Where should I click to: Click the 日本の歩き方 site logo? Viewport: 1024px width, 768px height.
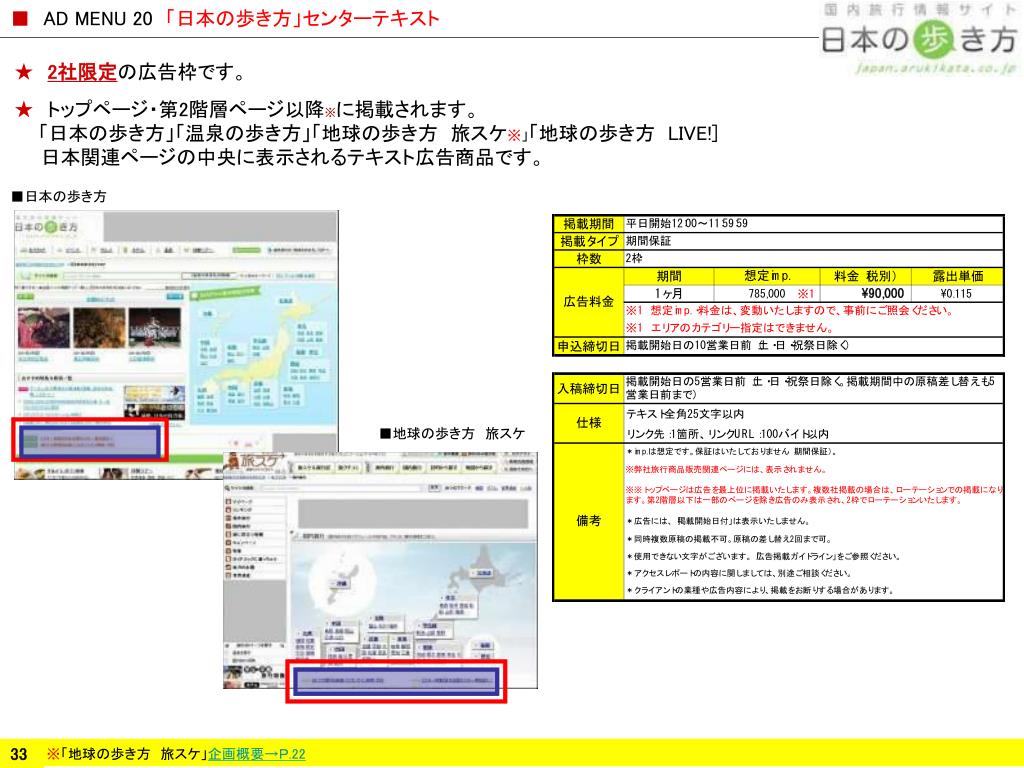[918, 39]
